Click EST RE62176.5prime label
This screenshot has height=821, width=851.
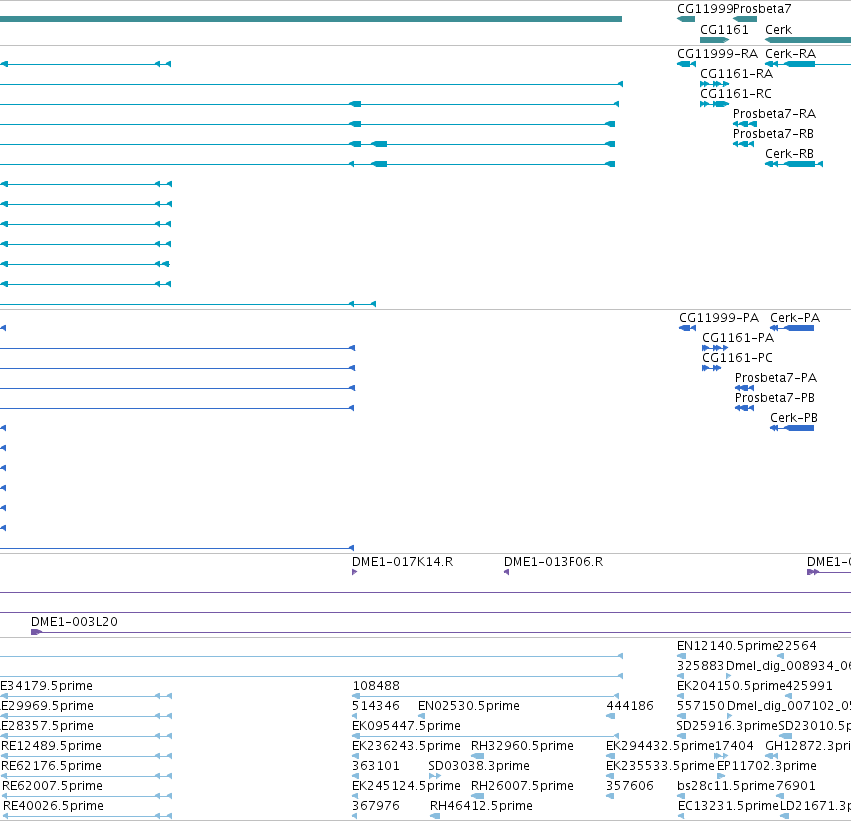[x=52, y=766]
